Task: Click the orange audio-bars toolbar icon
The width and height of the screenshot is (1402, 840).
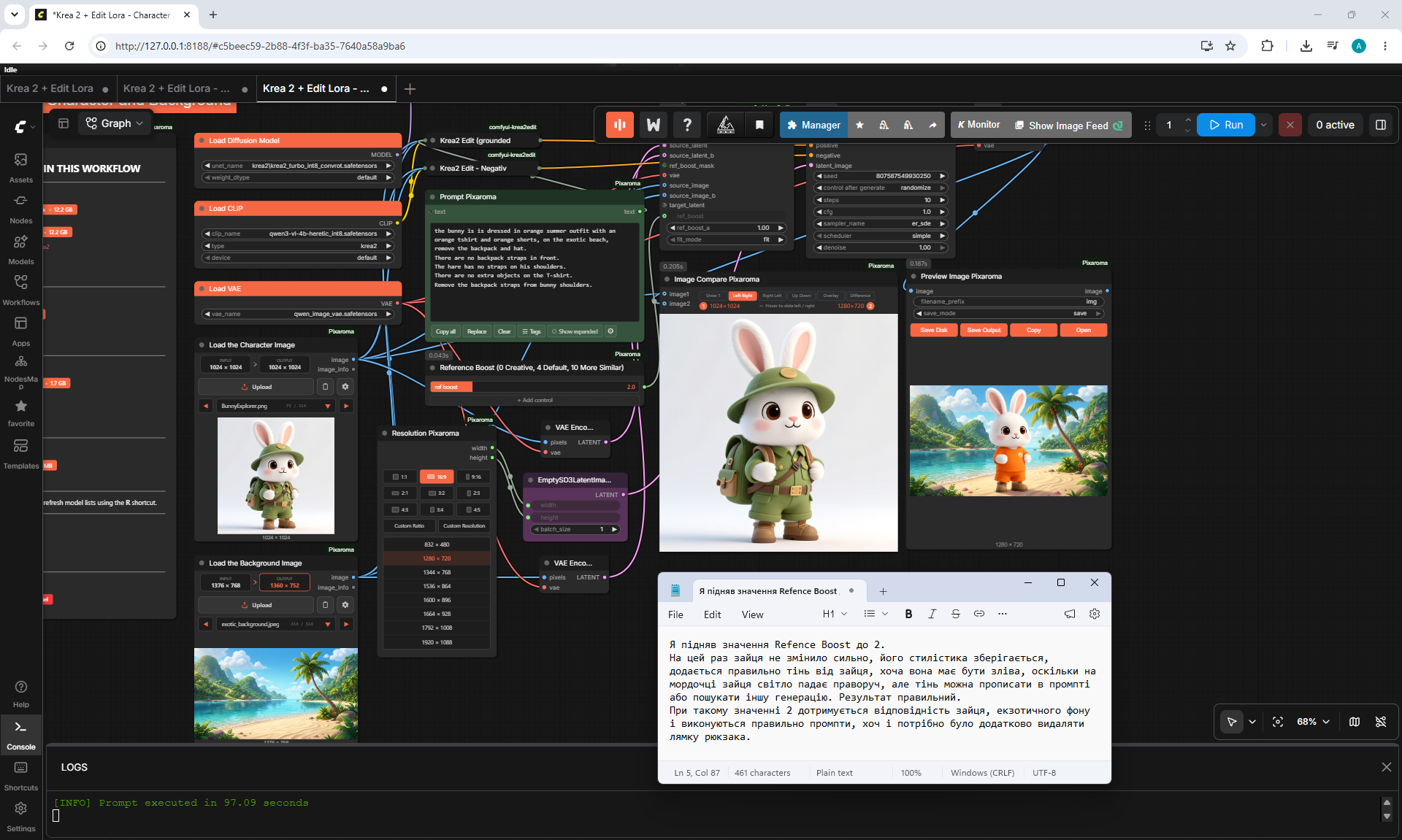Action: pyautogui.click(x=620, y=125)
